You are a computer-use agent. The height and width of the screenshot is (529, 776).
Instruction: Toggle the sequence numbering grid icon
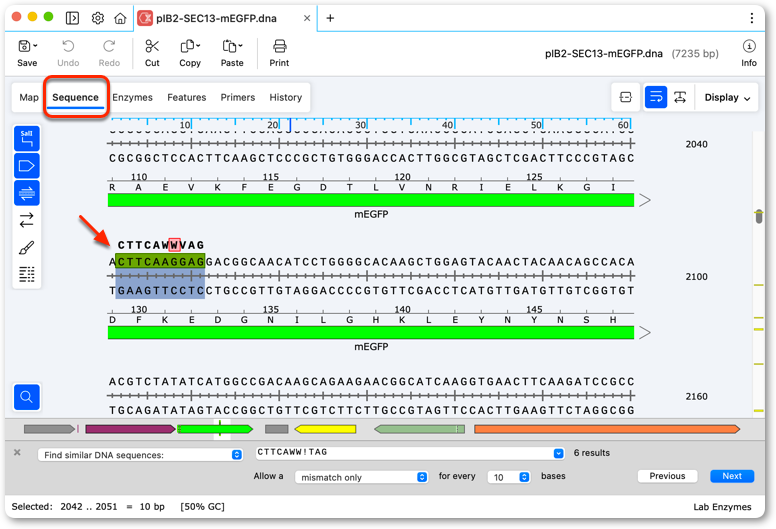(27, 274)
